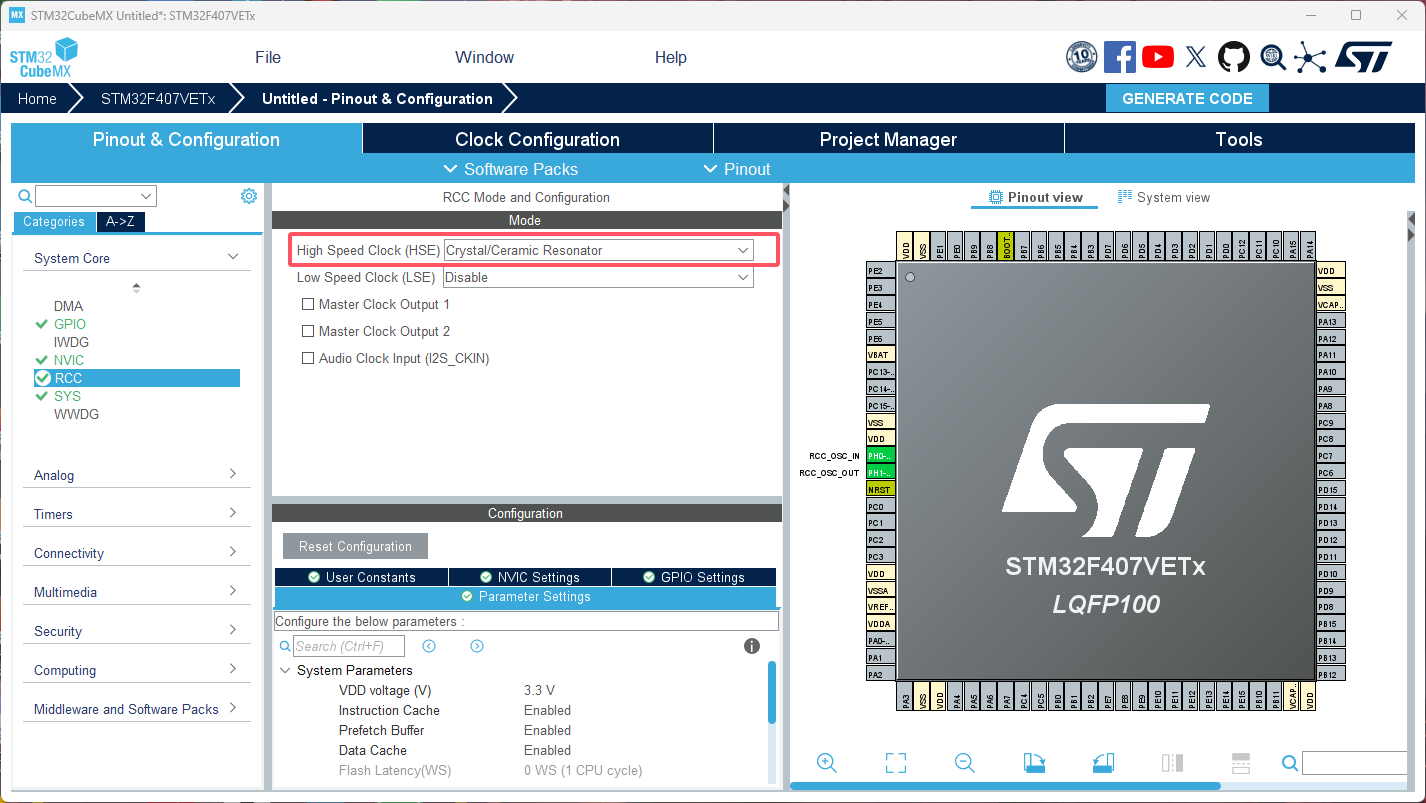Click the STM32CubeMX logo
This screenshot has width=1426, height=803.
pyautogui.click(x=44, y=58)
